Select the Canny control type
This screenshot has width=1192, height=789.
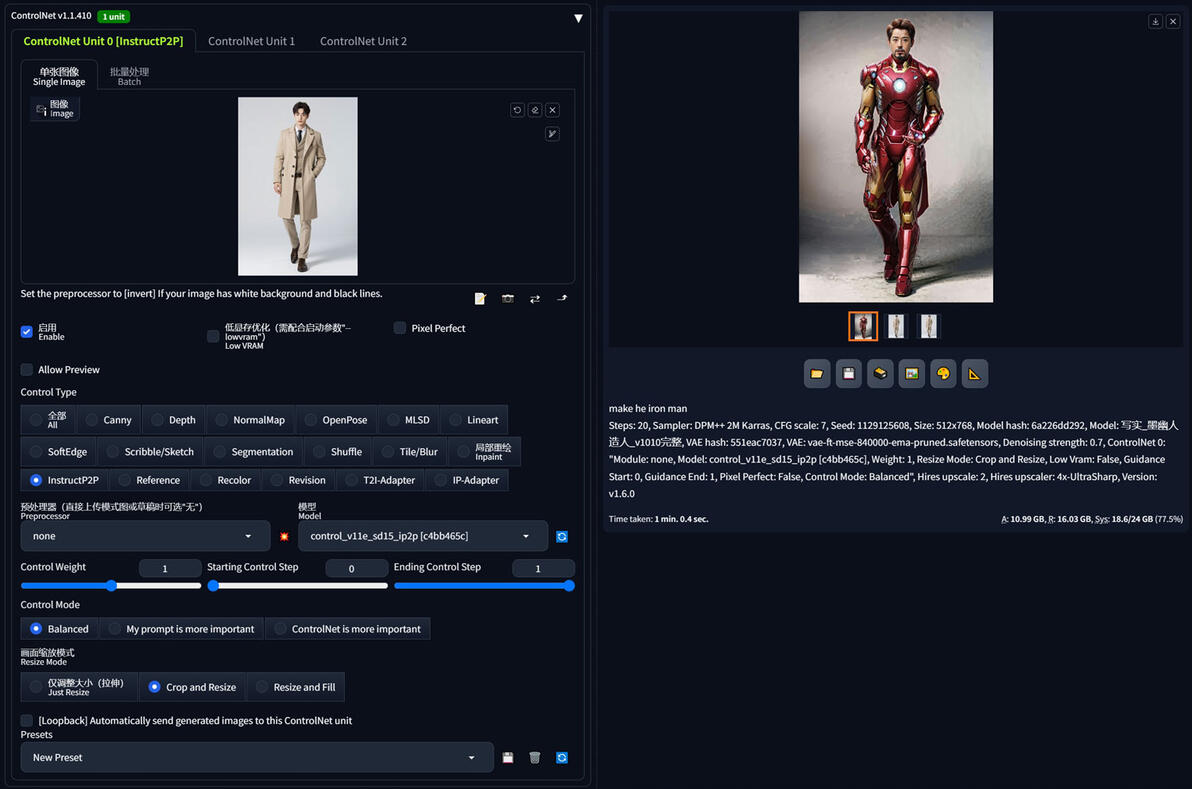[109, 420]
